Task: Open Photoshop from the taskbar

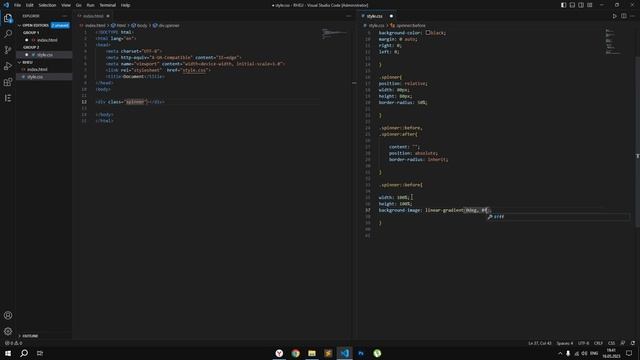Action: click(x=361, y=353)
